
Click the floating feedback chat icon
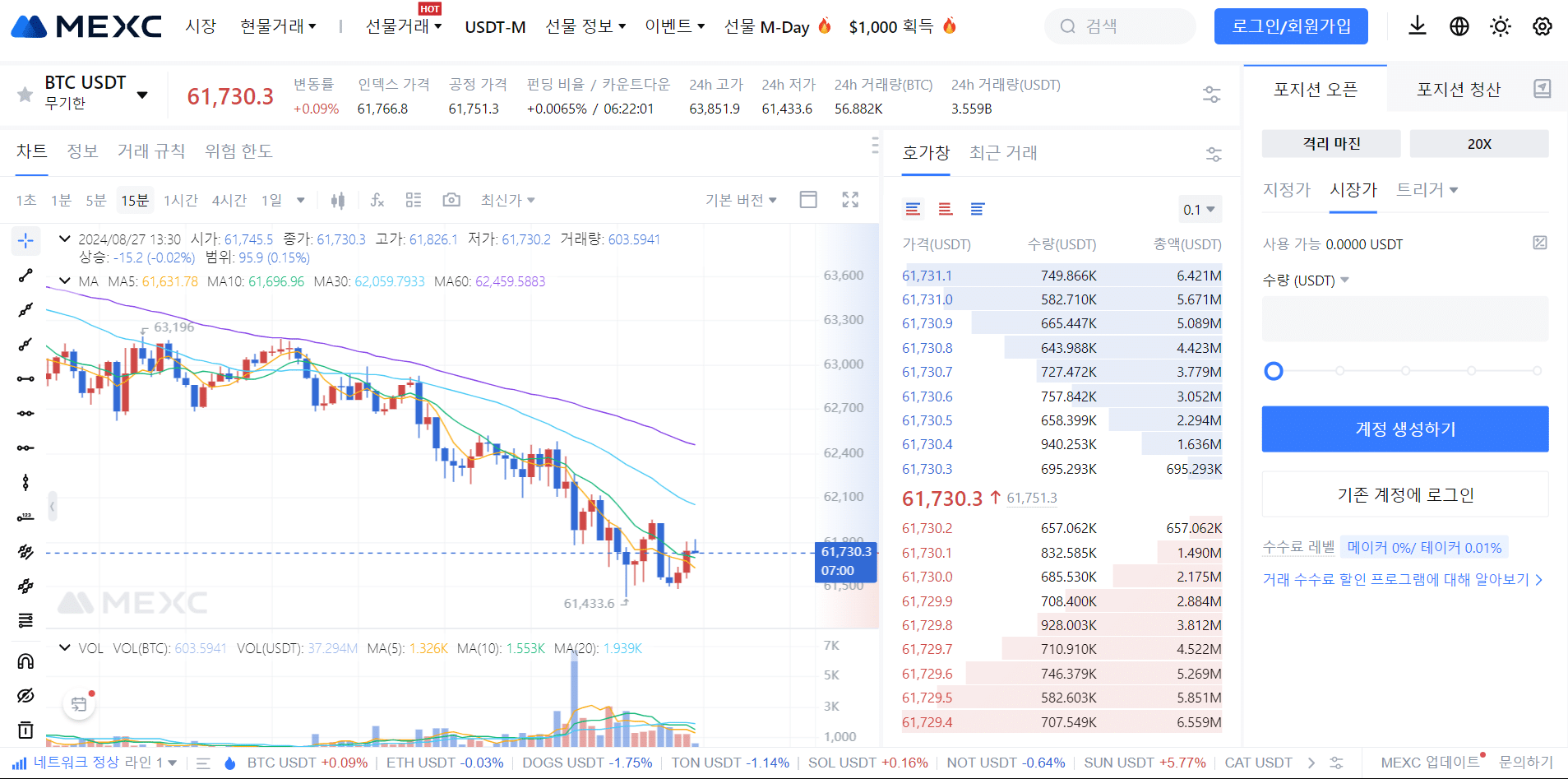click(79, 704)
